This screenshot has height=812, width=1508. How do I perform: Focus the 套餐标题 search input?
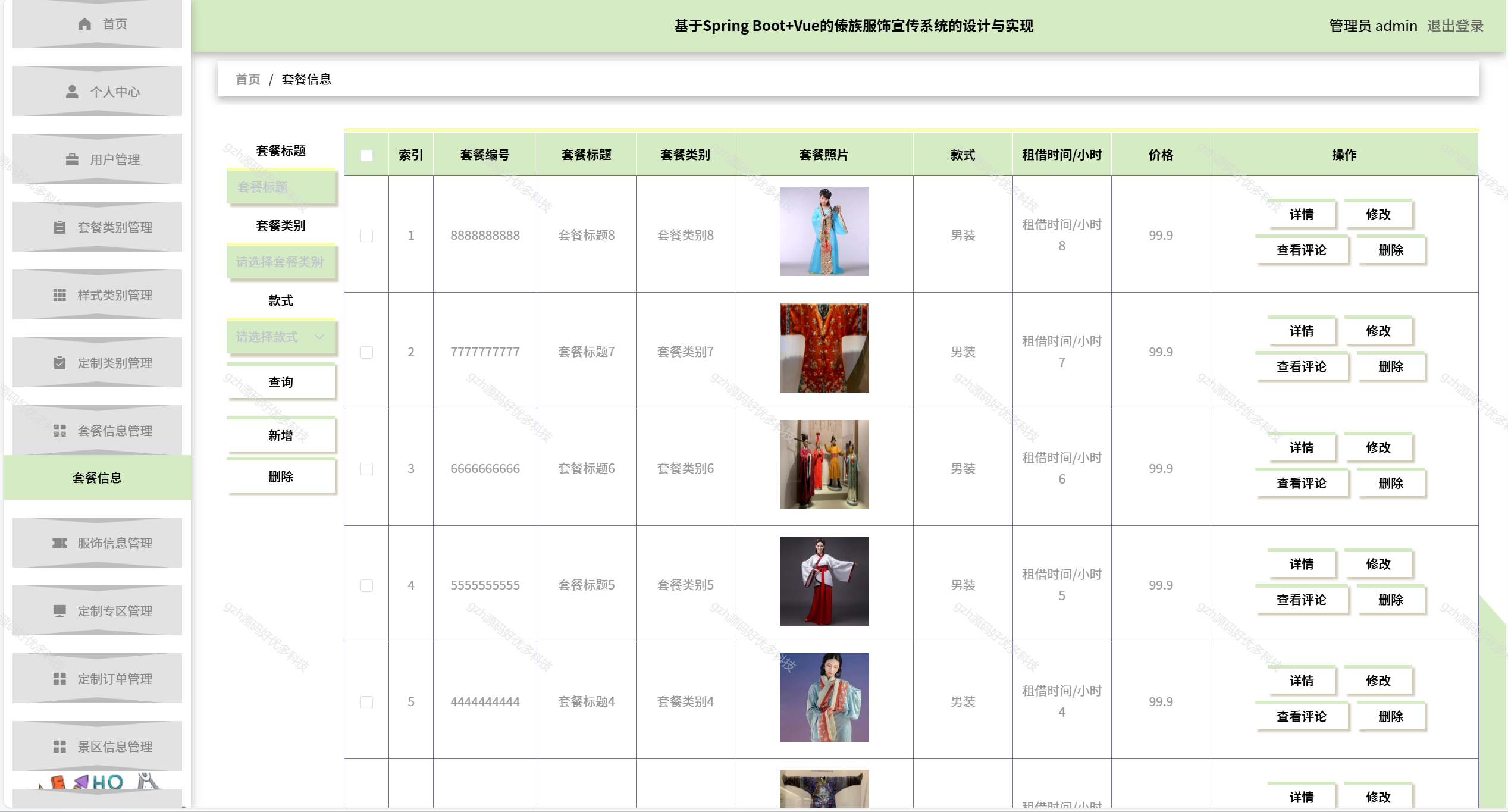coord(281,187)
